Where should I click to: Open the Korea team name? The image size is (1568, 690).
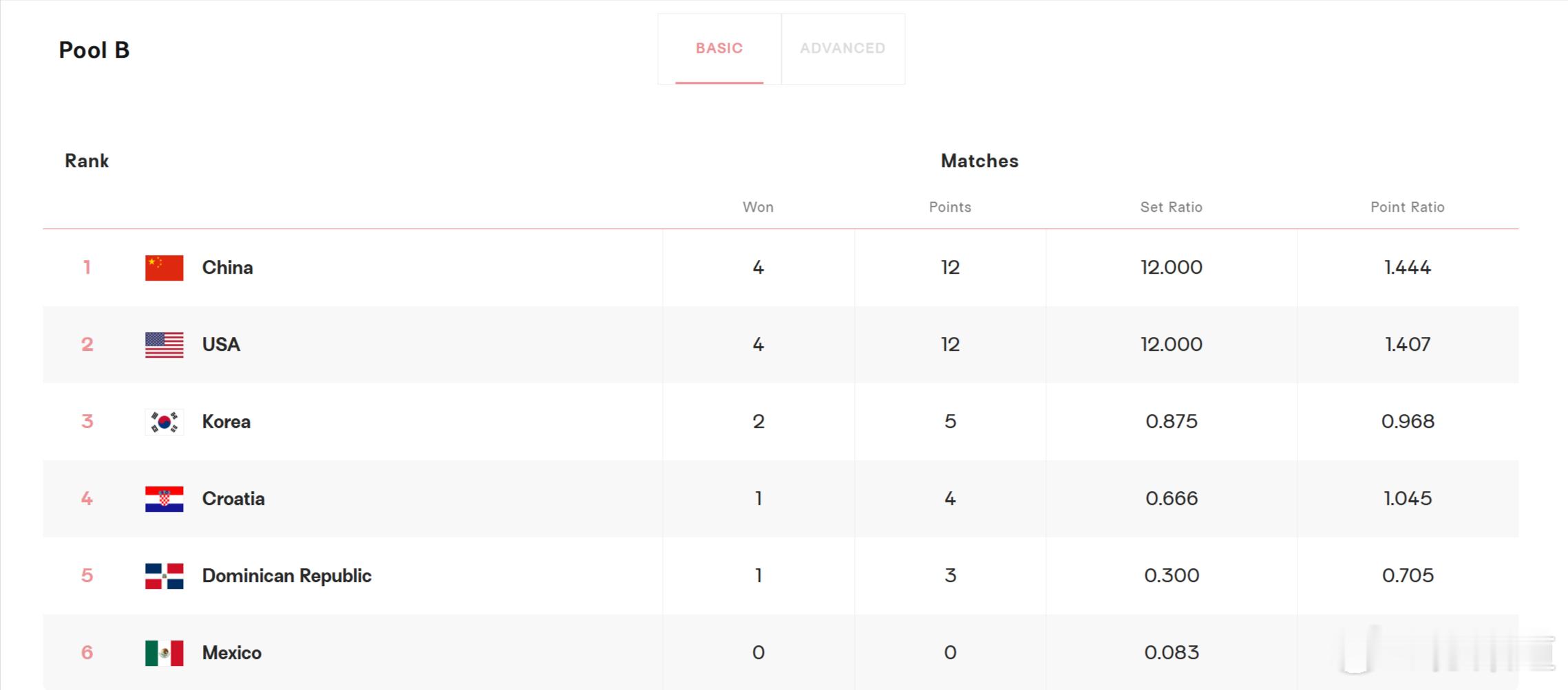point(226,422)
